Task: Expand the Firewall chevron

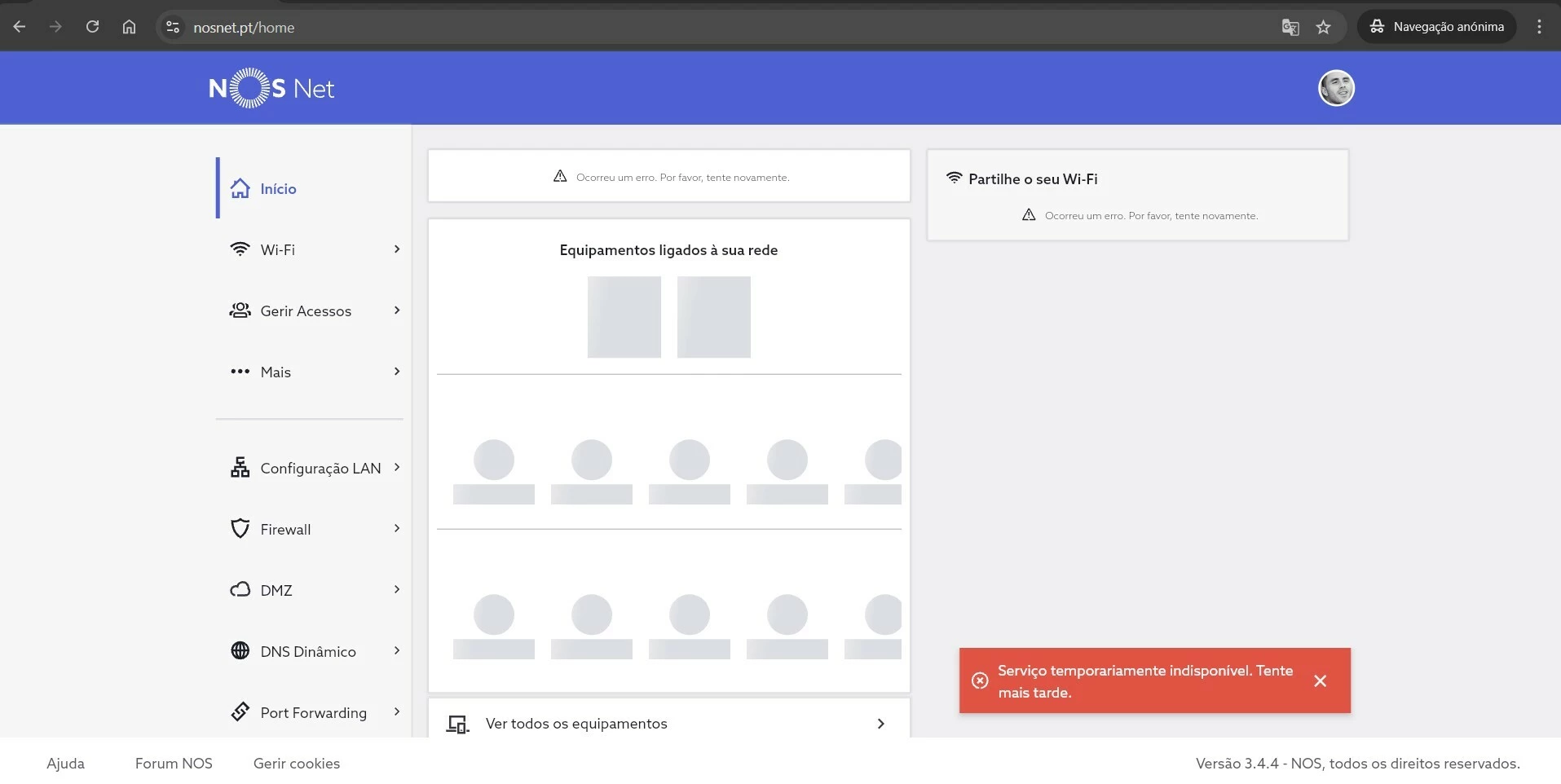Action: click(397, 529)
